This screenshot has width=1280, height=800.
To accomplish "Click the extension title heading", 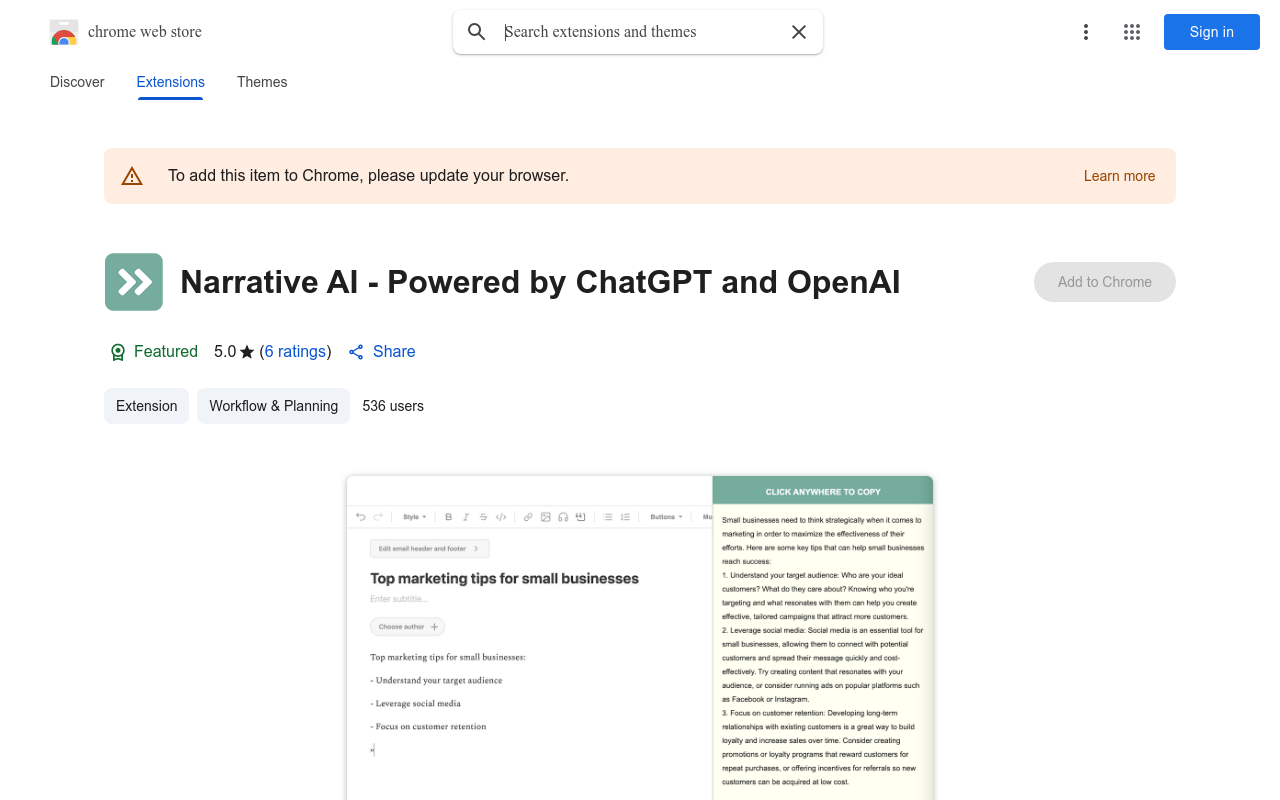I will (540, 282).
